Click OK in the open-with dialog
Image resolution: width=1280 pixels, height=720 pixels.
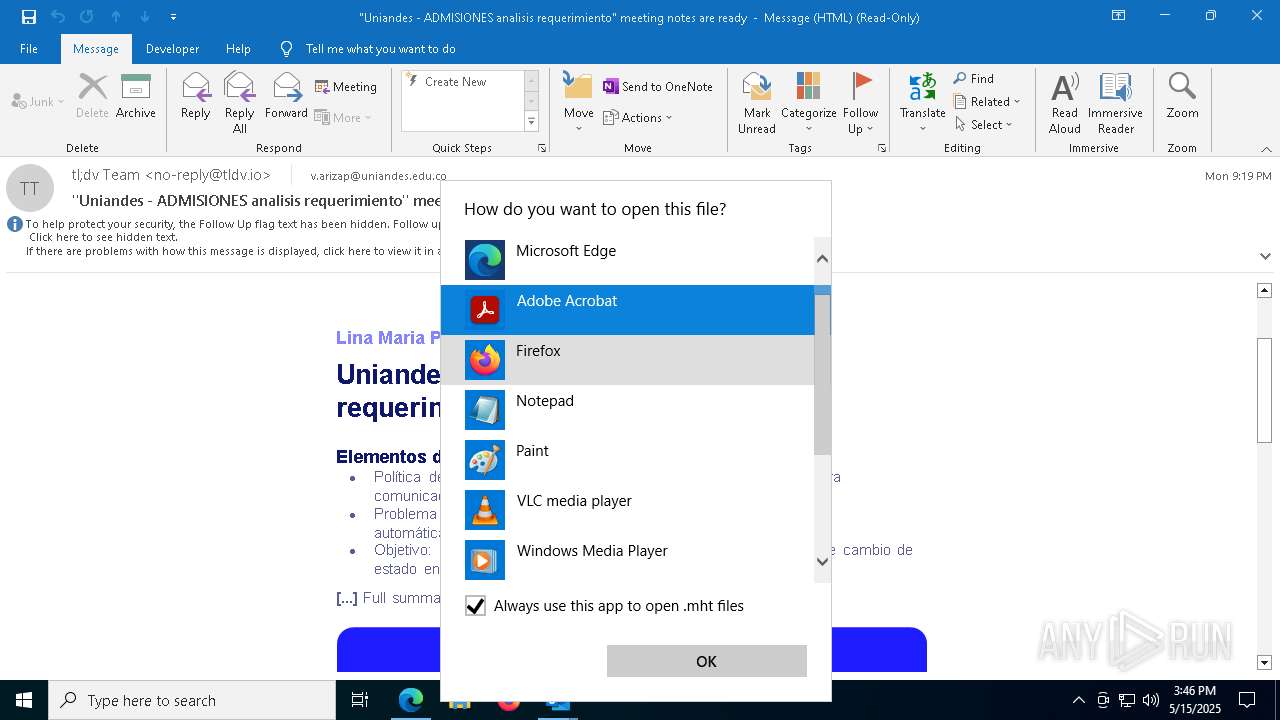click(x=706, y=661)
